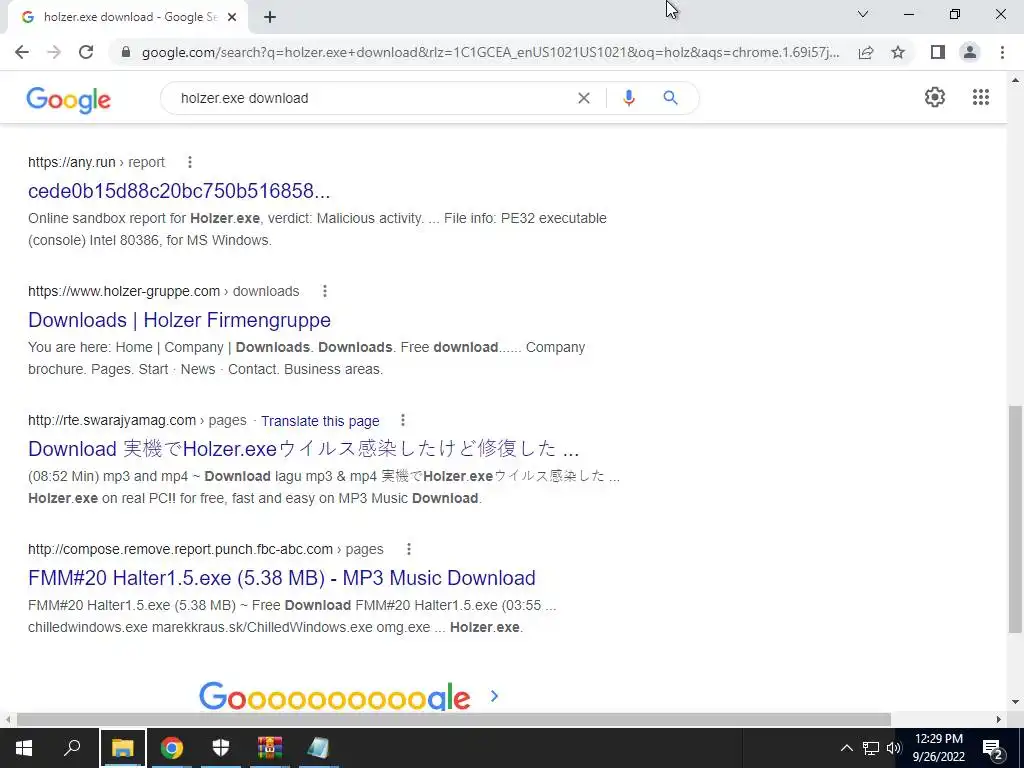Open more options for fbc-abc.com result

click(x=409, y=549)
